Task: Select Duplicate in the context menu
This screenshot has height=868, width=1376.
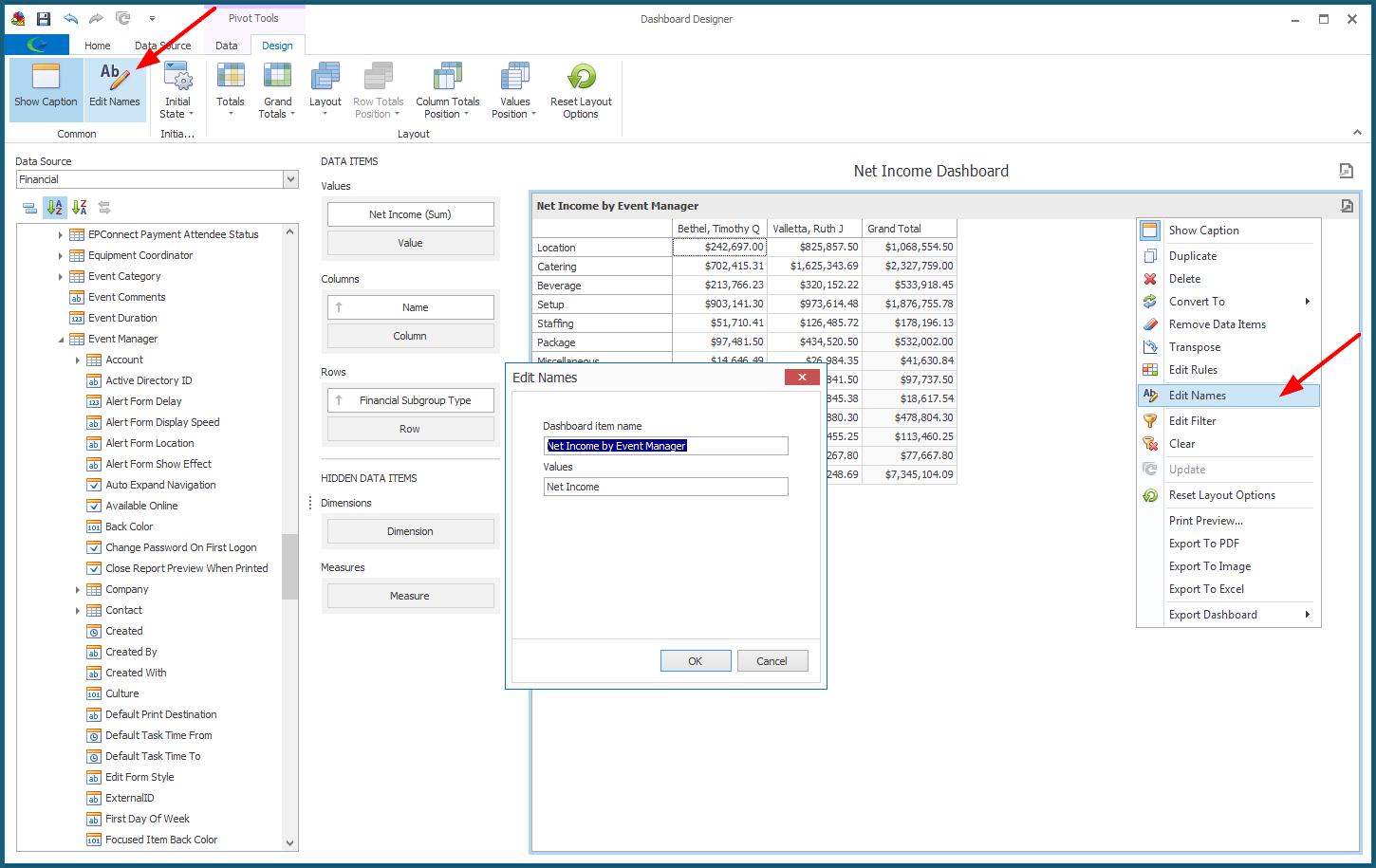Action: (1229, 256)
